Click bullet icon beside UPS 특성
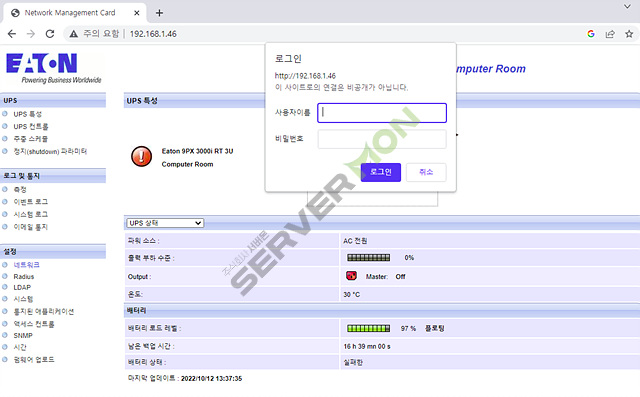This screenshot has width=640, height=397. point(5,114)
